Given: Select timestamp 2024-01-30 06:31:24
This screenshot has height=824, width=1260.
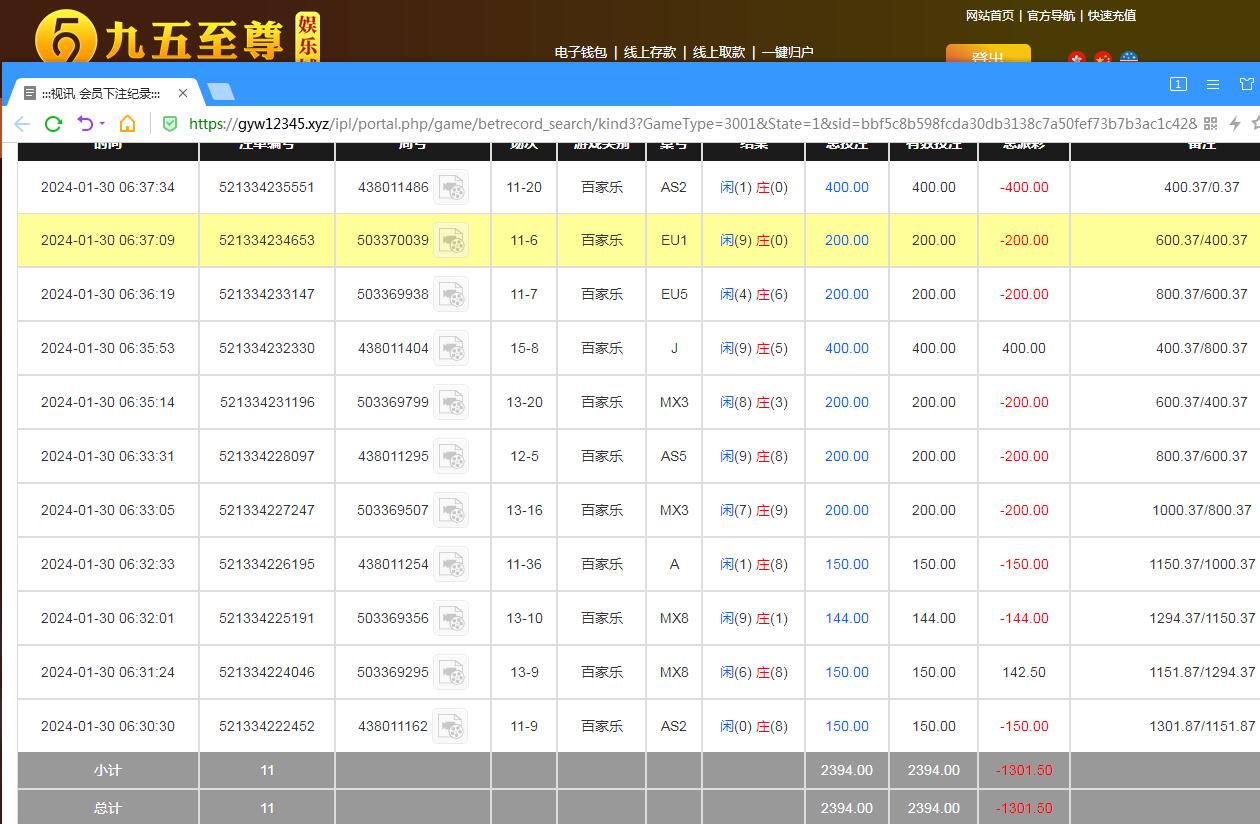Looking at the screenshot, I should [x=108, y=673].
